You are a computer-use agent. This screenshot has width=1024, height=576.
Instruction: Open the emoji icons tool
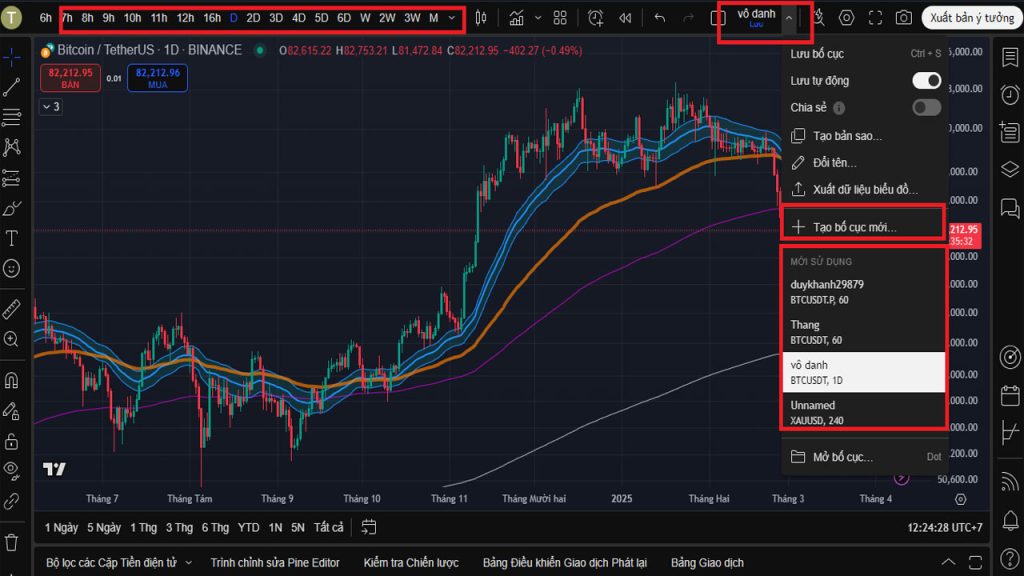[x=12, y=268]
